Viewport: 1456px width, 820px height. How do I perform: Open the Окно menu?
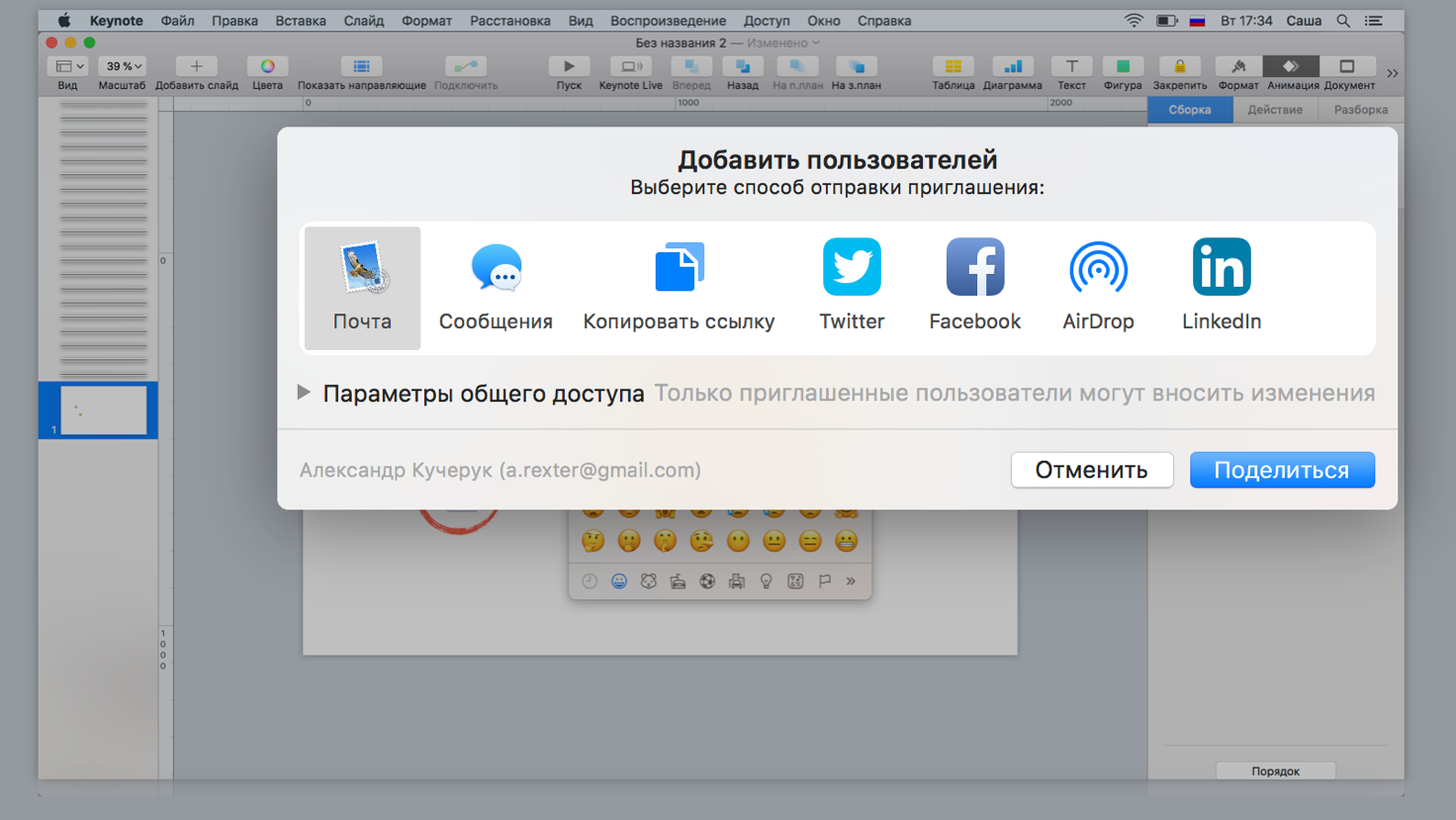[824, 21]
